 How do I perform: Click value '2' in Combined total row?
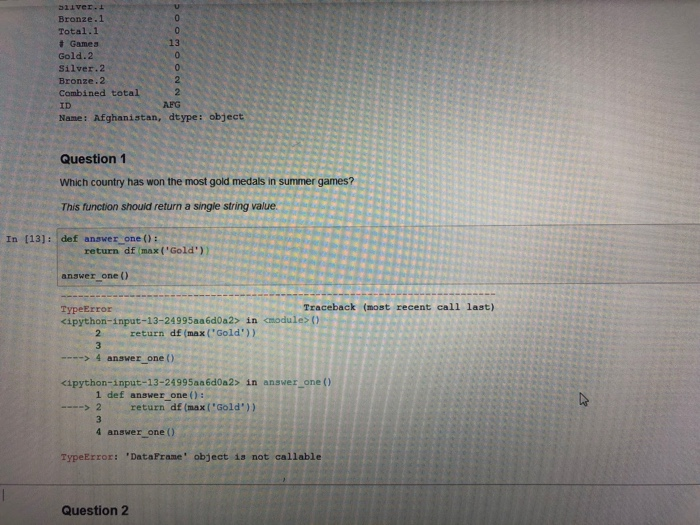tap(177, 92)
